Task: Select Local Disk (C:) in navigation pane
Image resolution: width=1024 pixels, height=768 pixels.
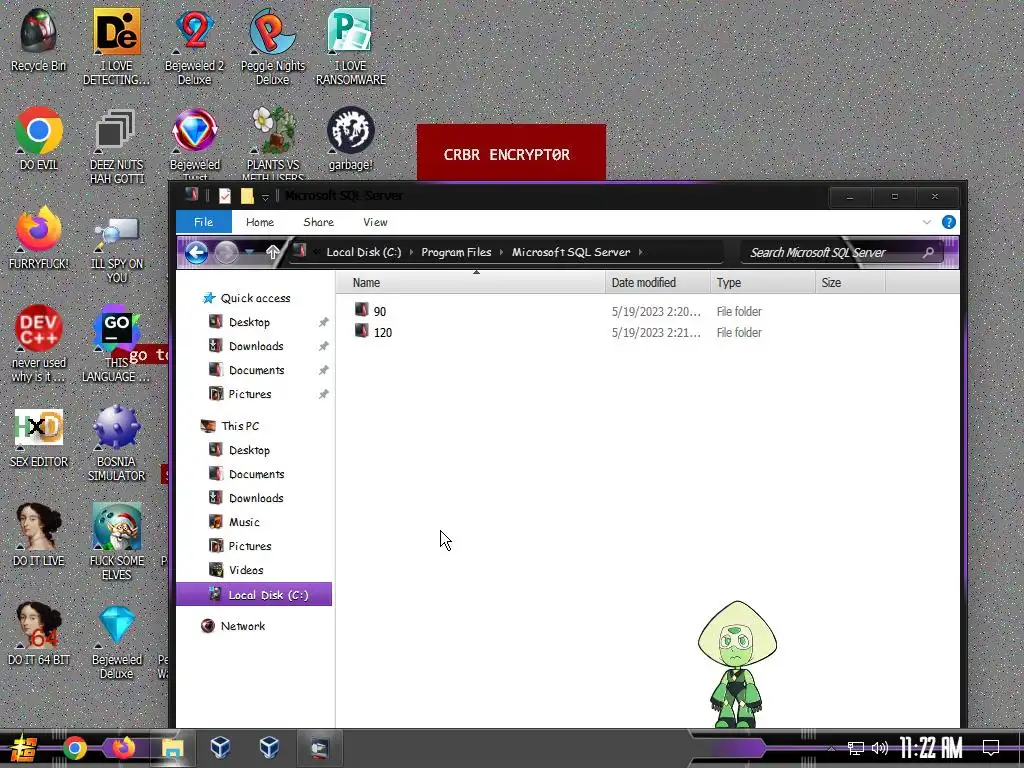Action: (x=254, y=594)
